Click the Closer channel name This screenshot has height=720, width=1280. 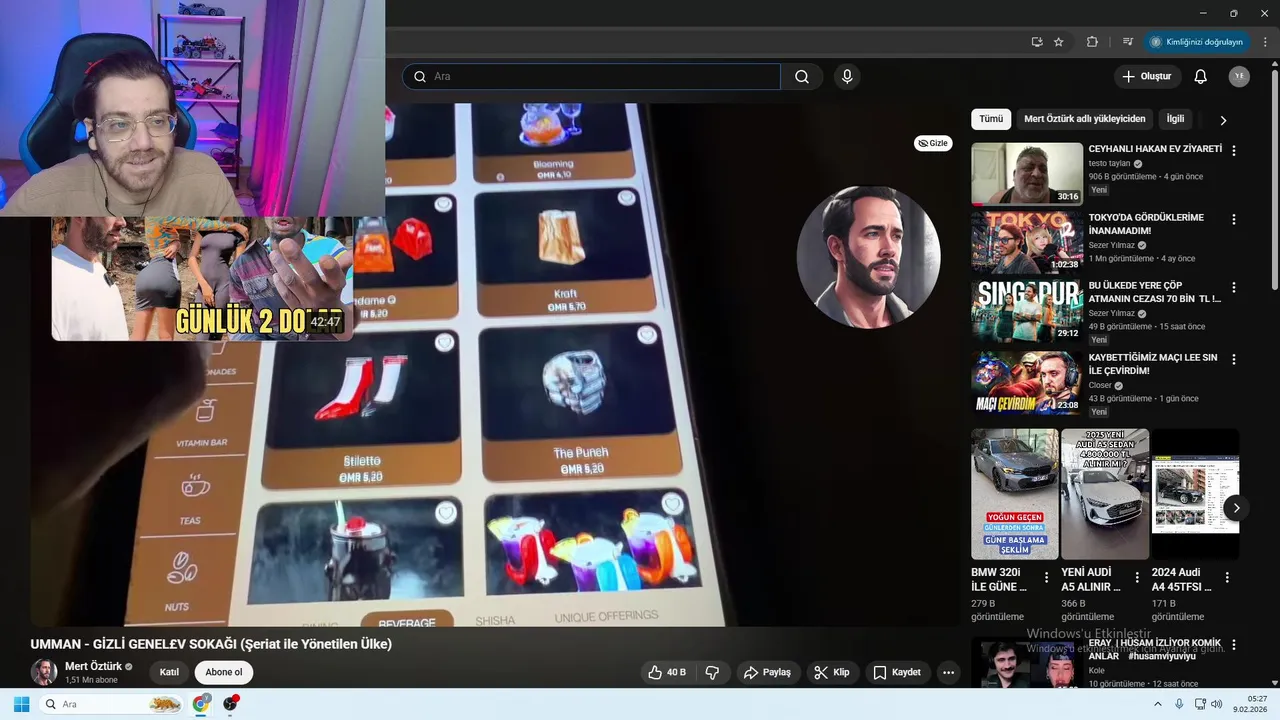pyautogui.click(x=1100, y=385)
